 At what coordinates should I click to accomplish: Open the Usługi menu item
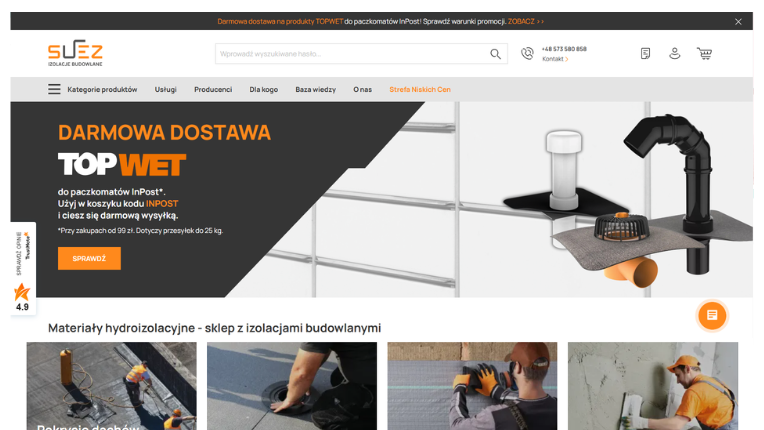[x=166, y=90]
